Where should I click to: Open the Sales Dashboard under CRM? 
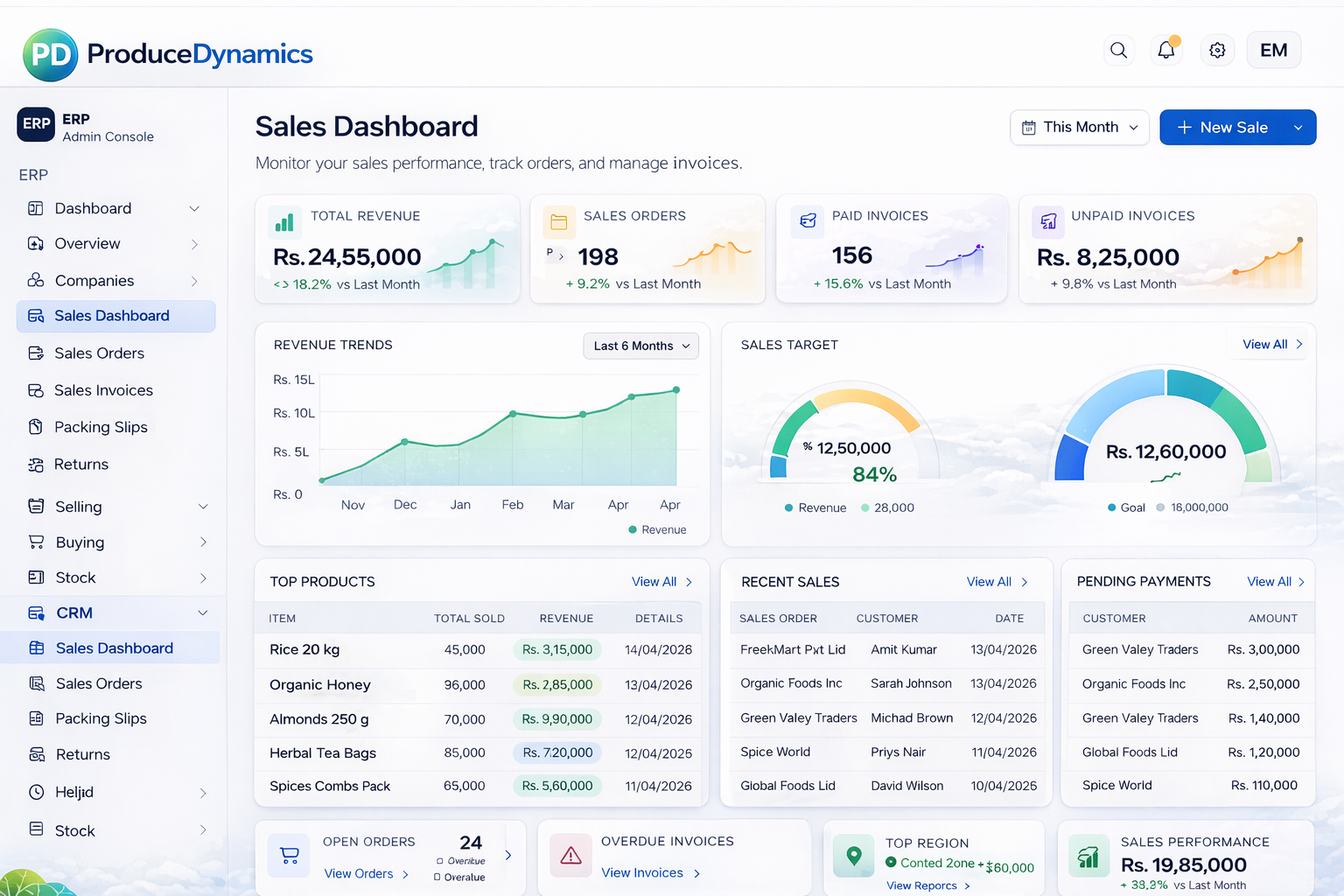point(113,647)
